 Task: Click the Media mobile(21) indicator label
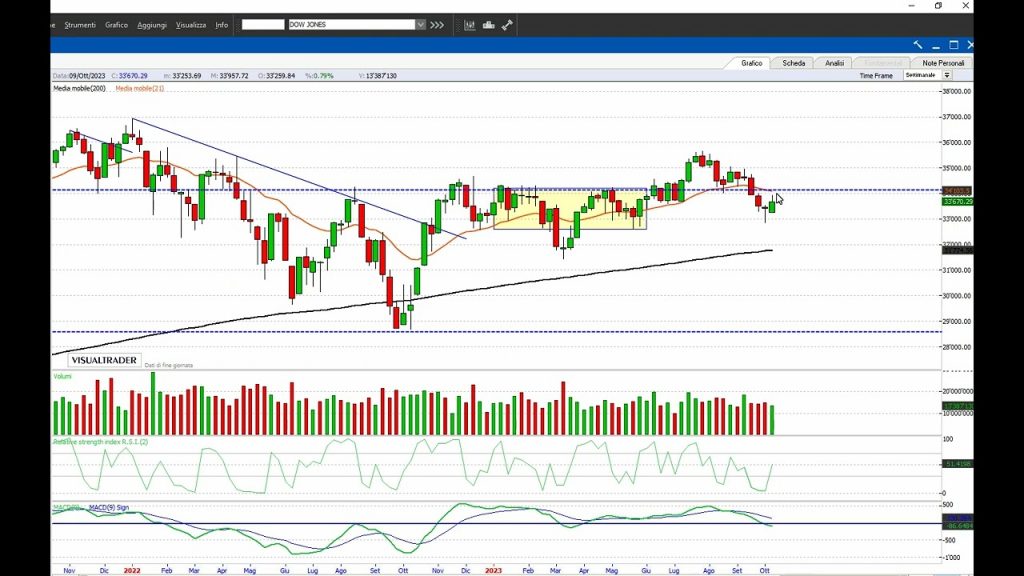point(140,88)
